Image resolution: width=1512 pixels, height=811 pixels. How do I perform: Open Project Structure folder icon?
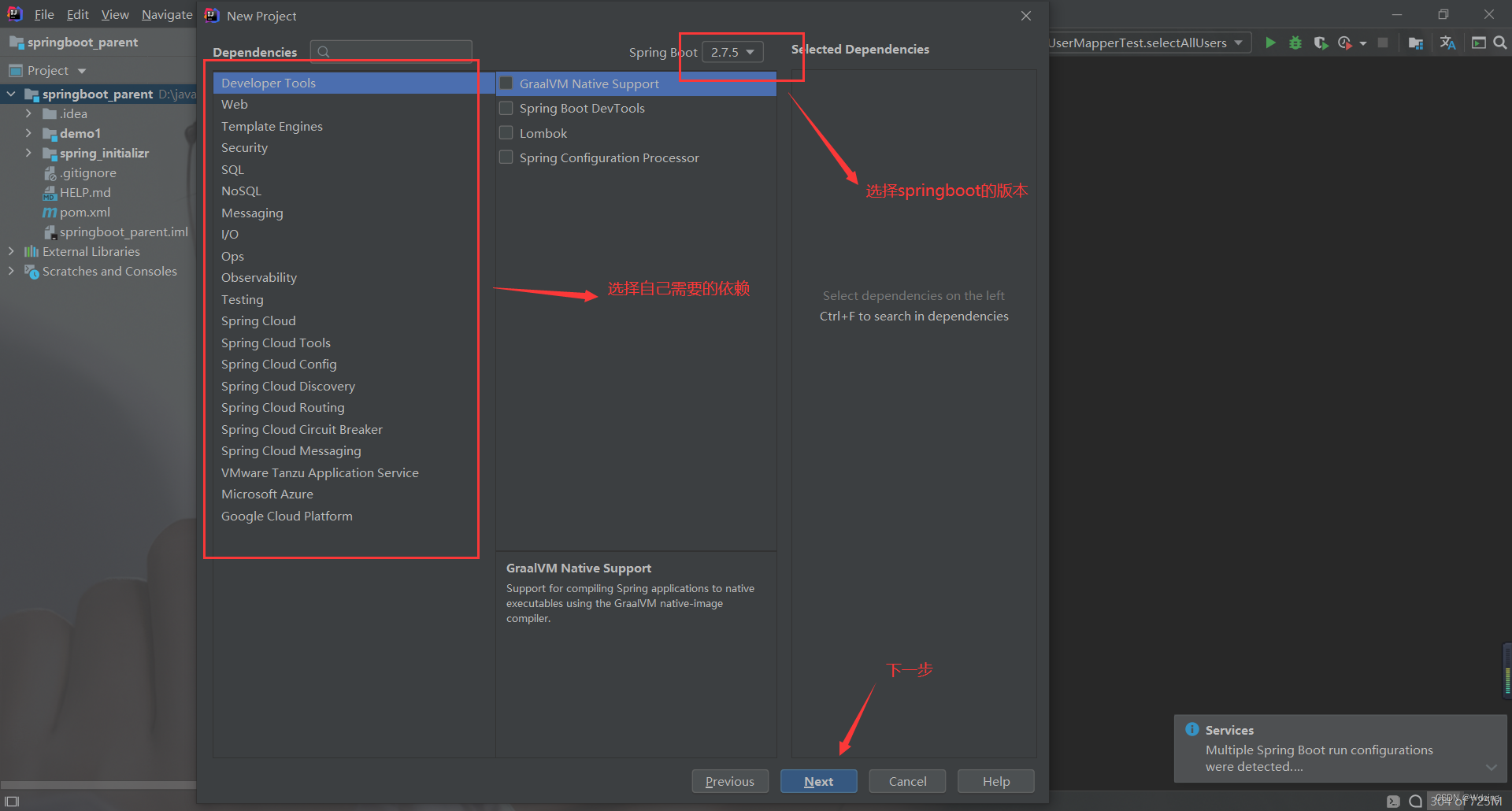1416,43
